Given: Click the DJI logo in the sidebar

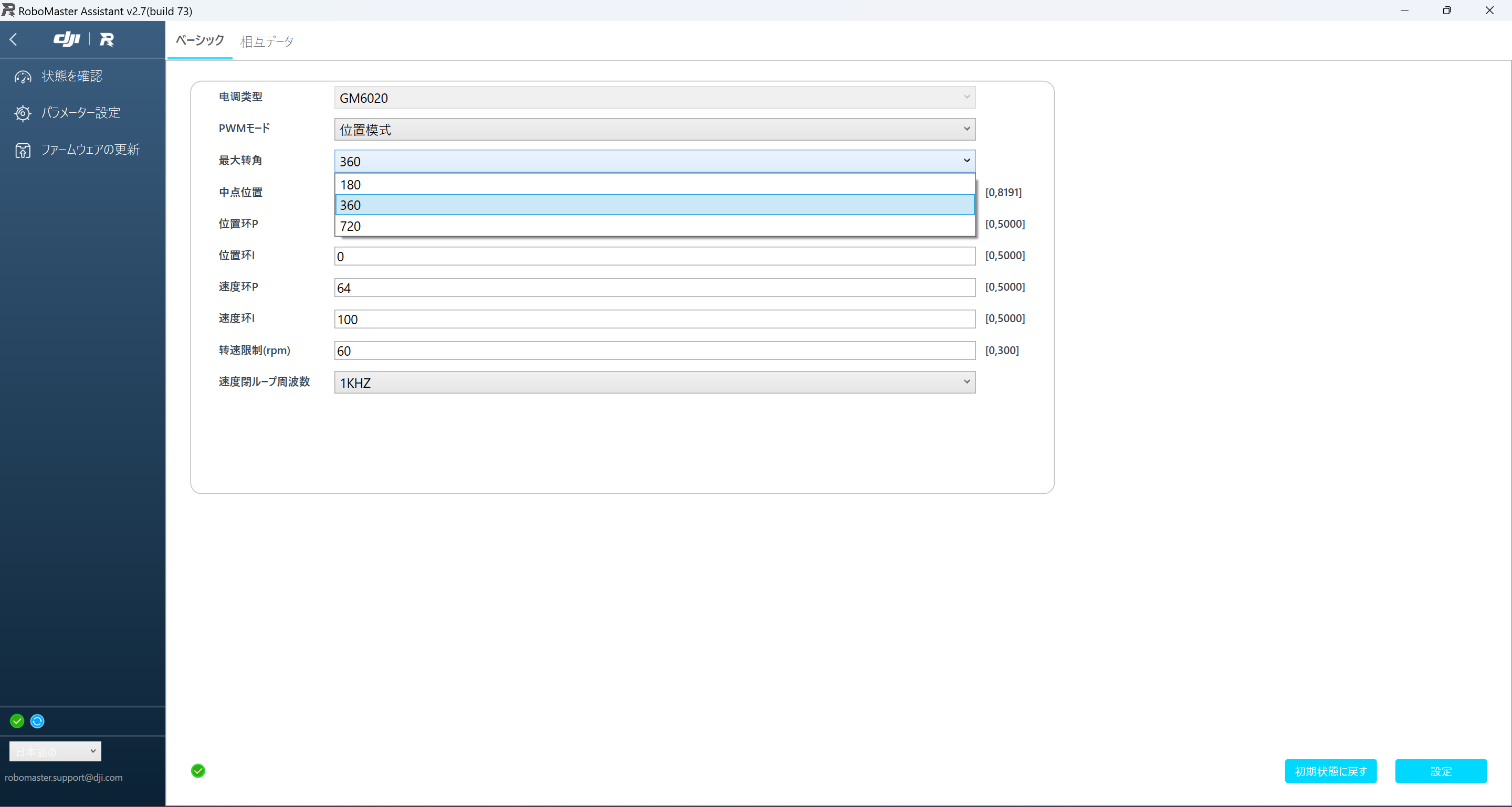Looking at the screenshot, I should [67, 39].
